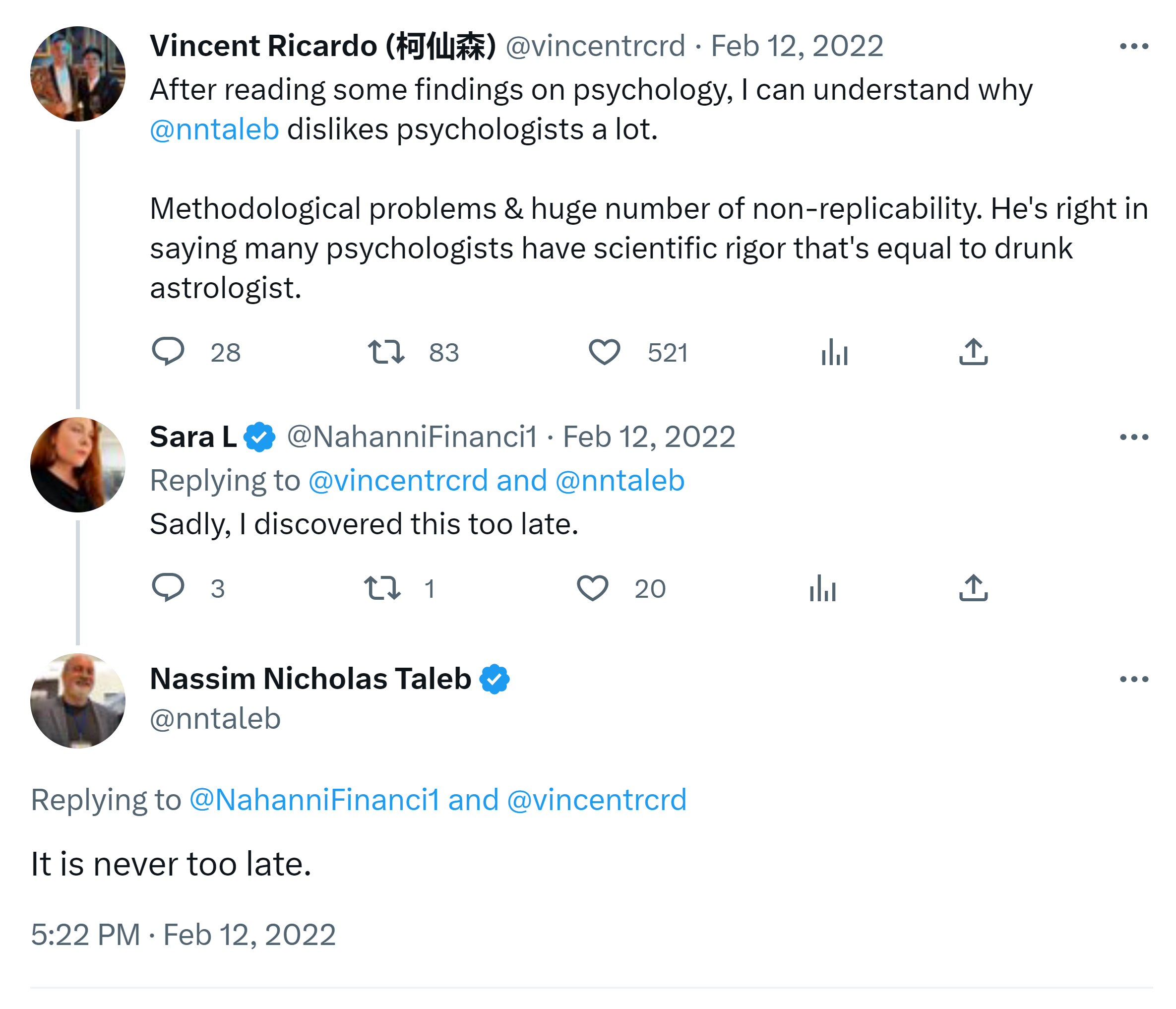This screenshot has width=1176, height=1009.
Task: Open Vincent Ricardo's profile picture
Action: (x=78, y=74)
